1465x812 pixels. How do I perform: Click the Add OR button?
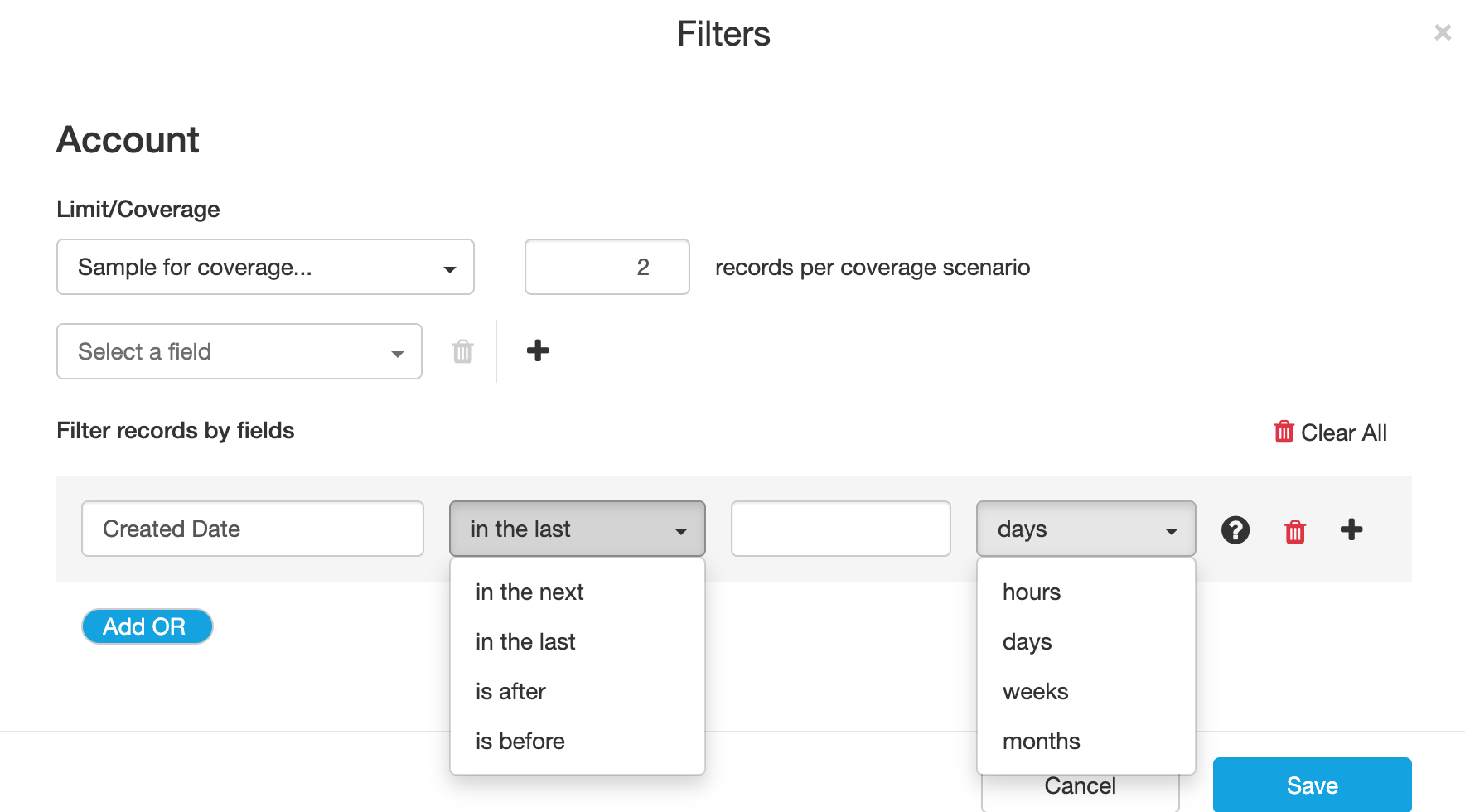point(147,626)
